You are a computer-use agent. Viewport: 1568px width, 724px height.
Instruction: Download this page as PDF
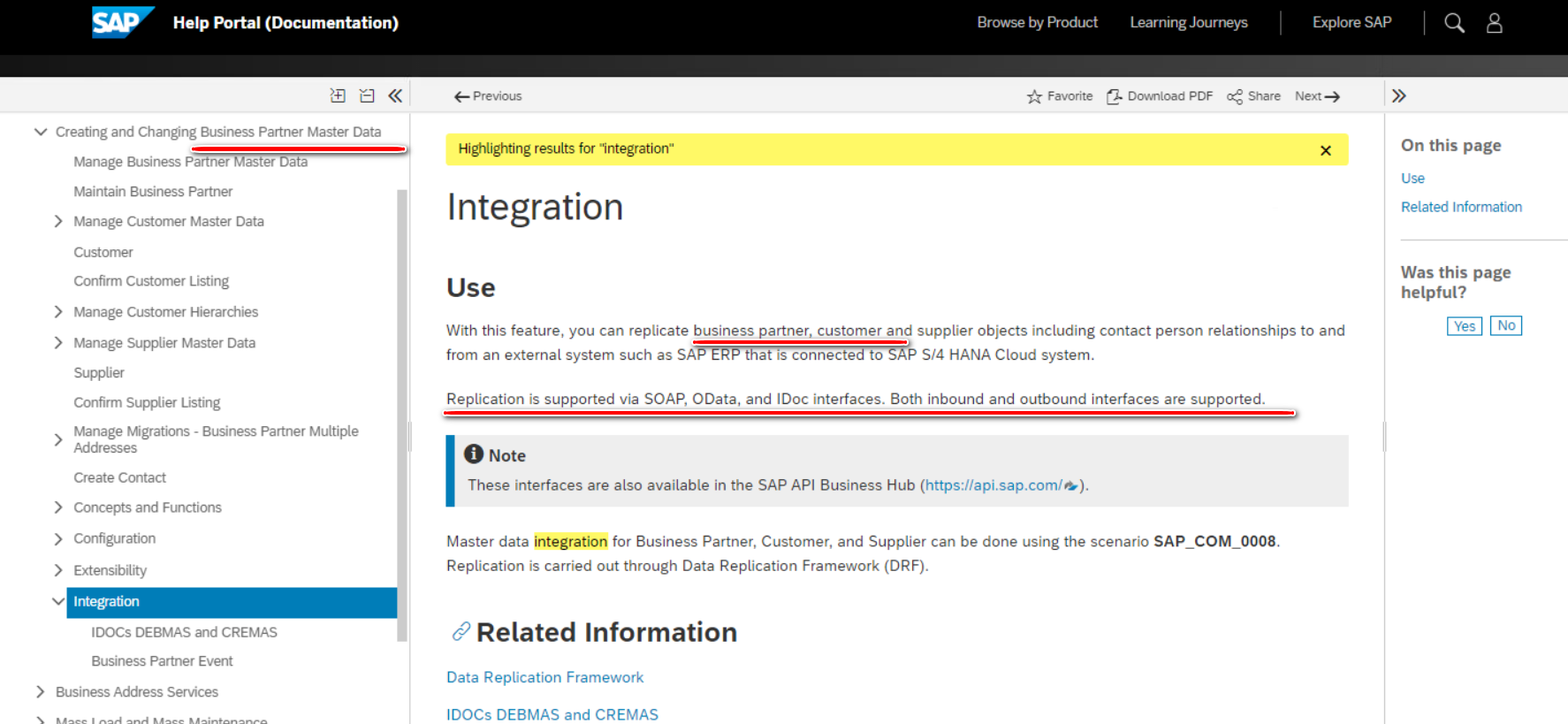(1160, 96)
